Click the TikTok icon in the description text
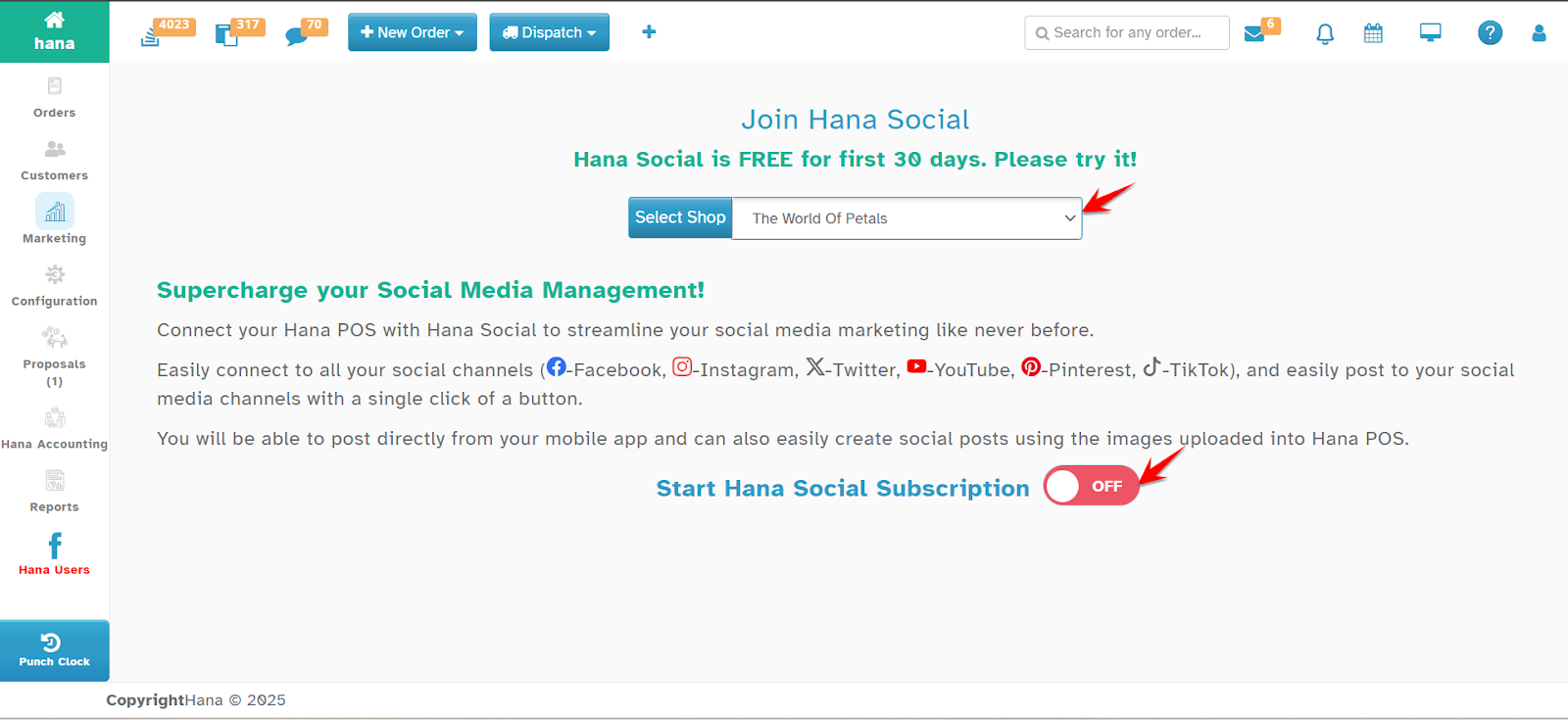Image resolution: width=1568 pixels, height=720 pixels. 1152,366
